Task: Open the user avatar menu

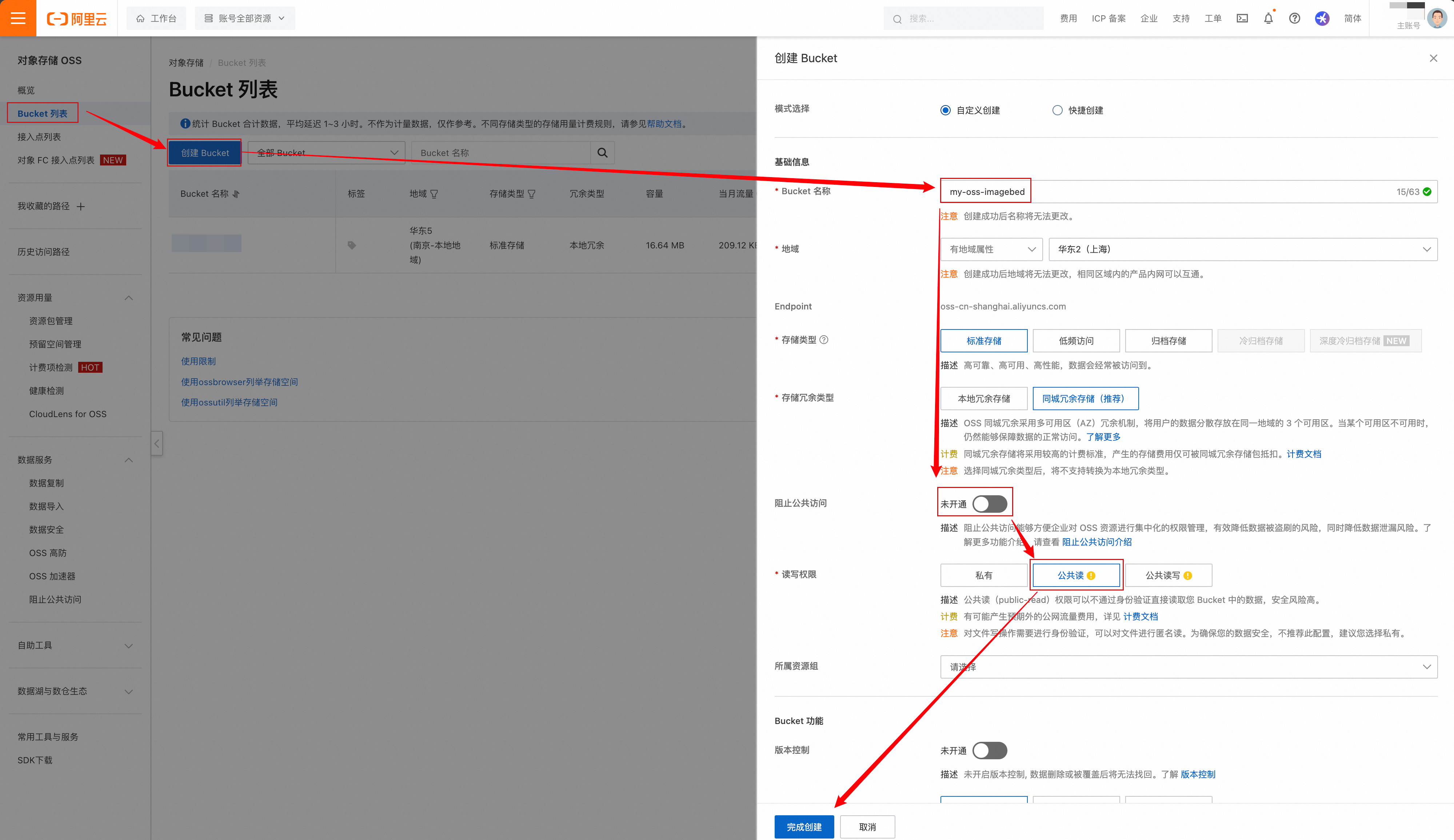Action: point(1437,19)
